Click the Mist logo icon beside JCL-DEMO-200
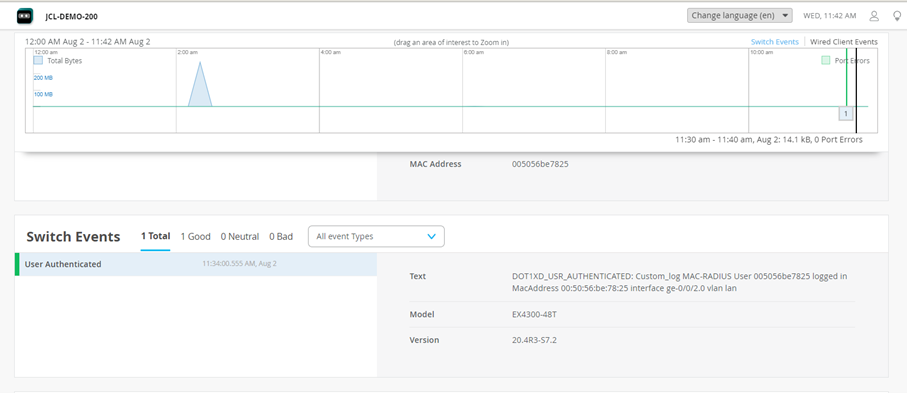This screenshot has height=393, width=907. tap(25, 16)
